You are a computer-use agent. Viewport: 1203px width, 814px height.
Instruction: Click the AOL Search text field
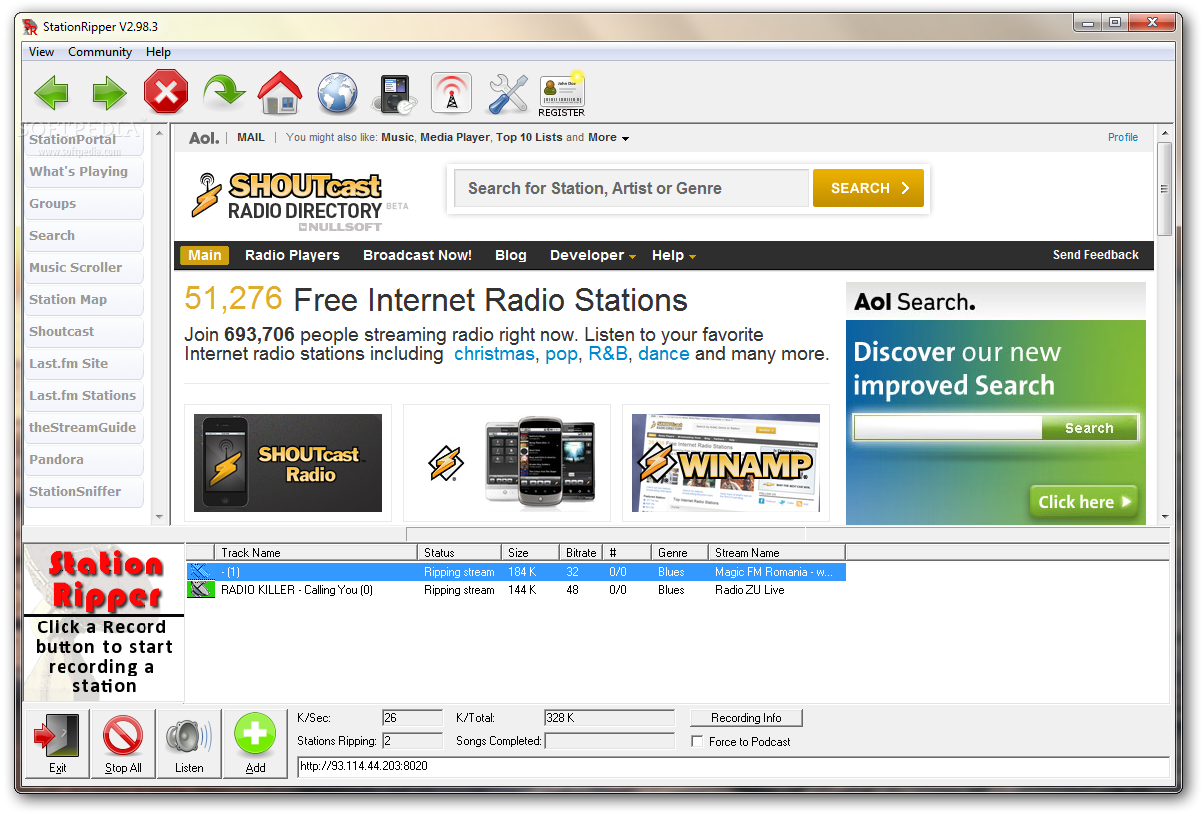947,428
